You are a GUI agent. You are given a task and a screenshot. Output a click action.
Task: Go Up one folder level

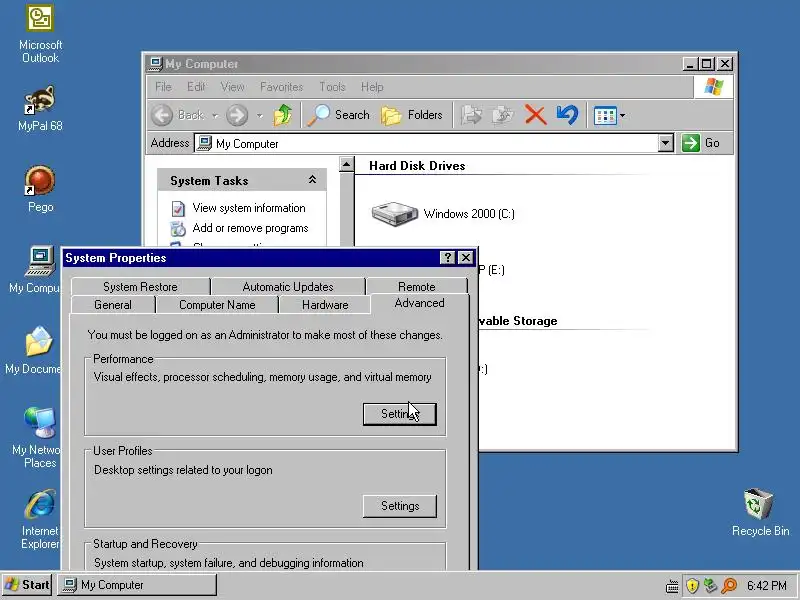point(282,115)
